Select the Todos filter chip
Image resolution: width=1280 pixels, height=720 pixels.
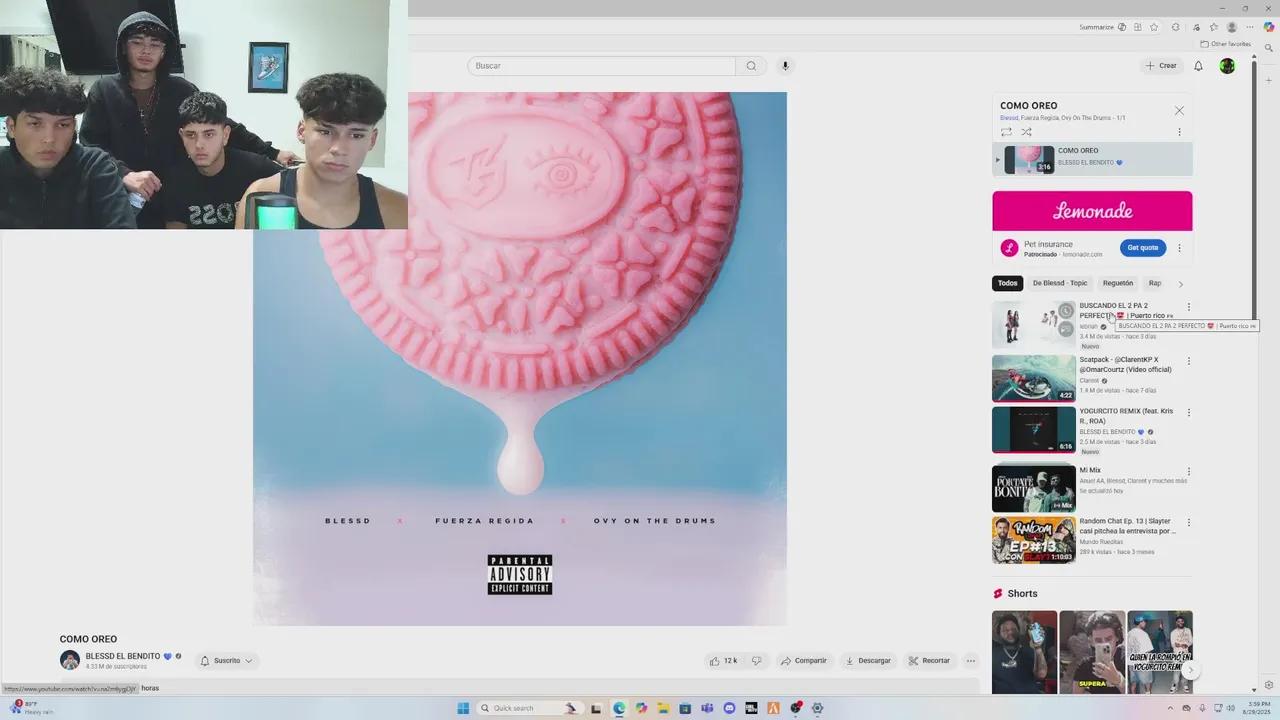point(1008,283)
